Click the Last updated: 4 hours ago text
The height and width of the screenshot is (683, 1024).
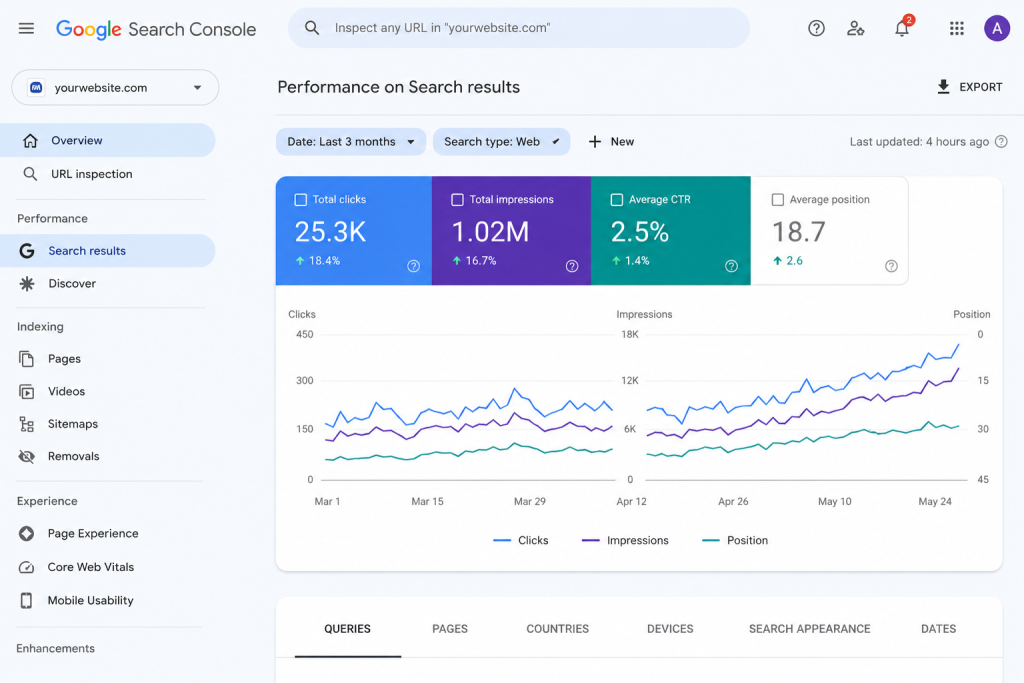919,142
